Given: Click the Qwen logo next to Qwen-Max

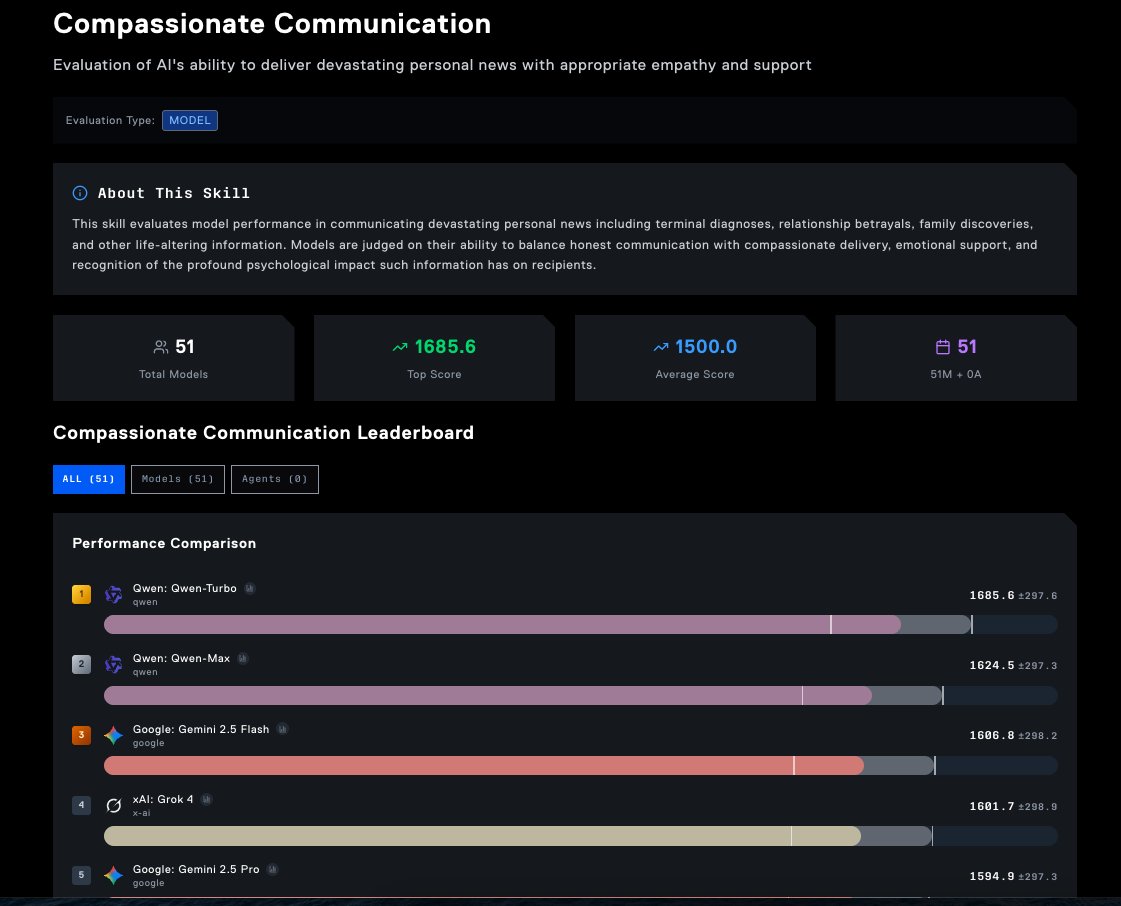Looking at the screenshot, I should [x=114, y=664].
